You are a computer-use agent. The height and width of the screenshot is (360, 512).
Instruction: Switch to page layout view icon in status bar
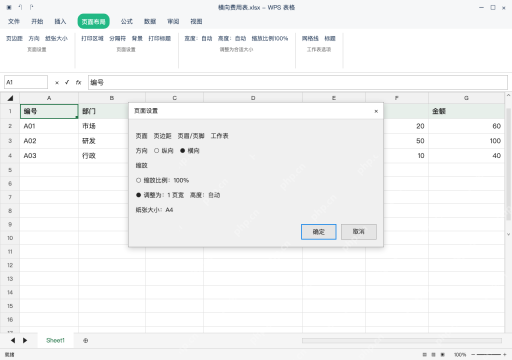(433, 355)
